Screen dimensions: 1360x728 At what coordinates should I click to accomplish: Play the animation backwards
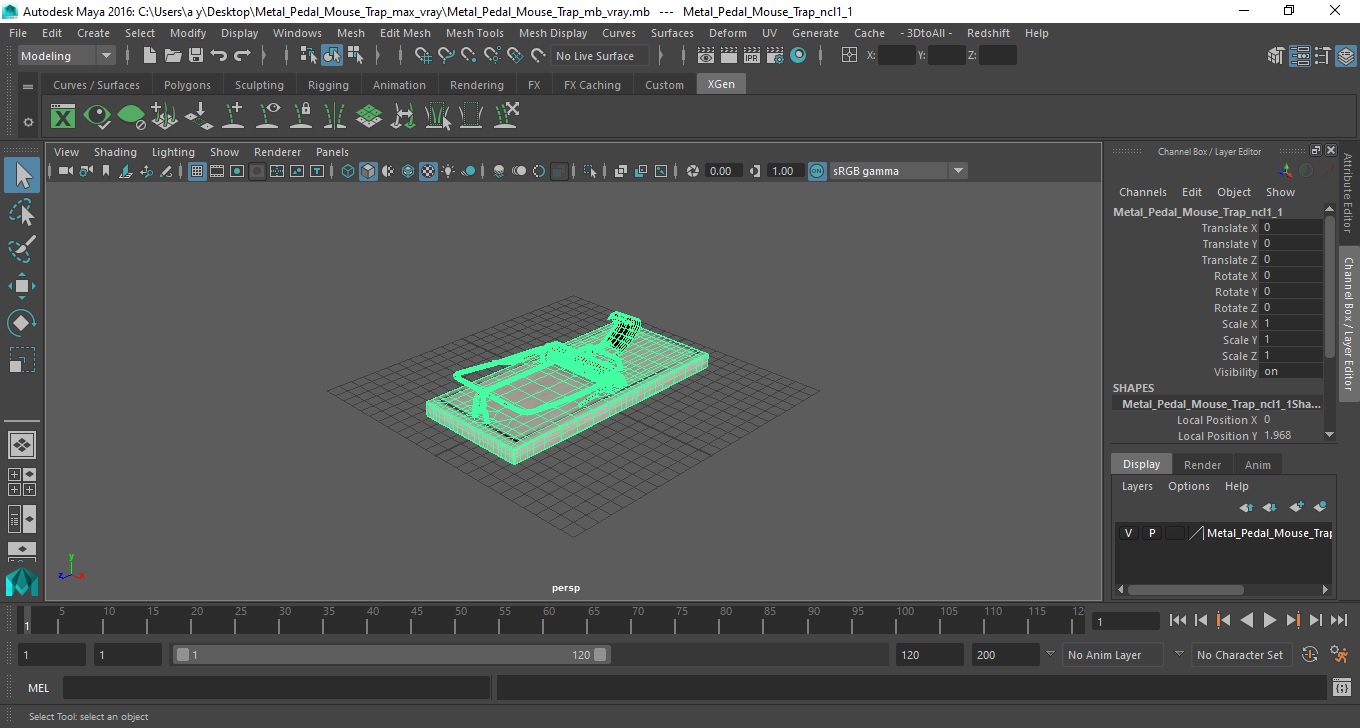pos(1246,621)
